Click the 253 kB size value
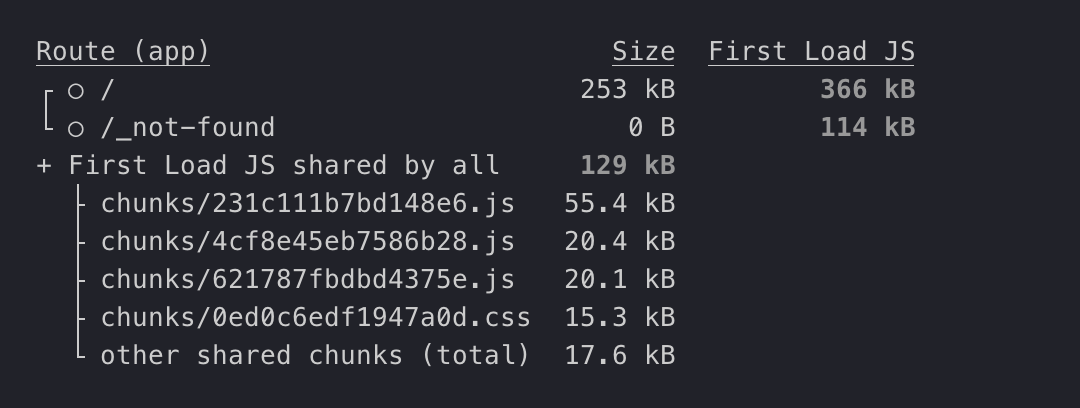The image size is (1080, 408). 627,90
